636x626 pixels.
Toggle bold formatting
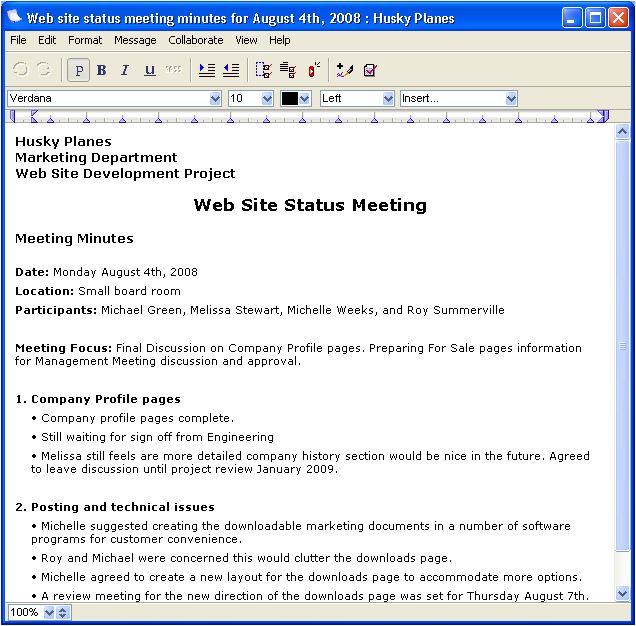pyautogui.click(x=101, y=70)
